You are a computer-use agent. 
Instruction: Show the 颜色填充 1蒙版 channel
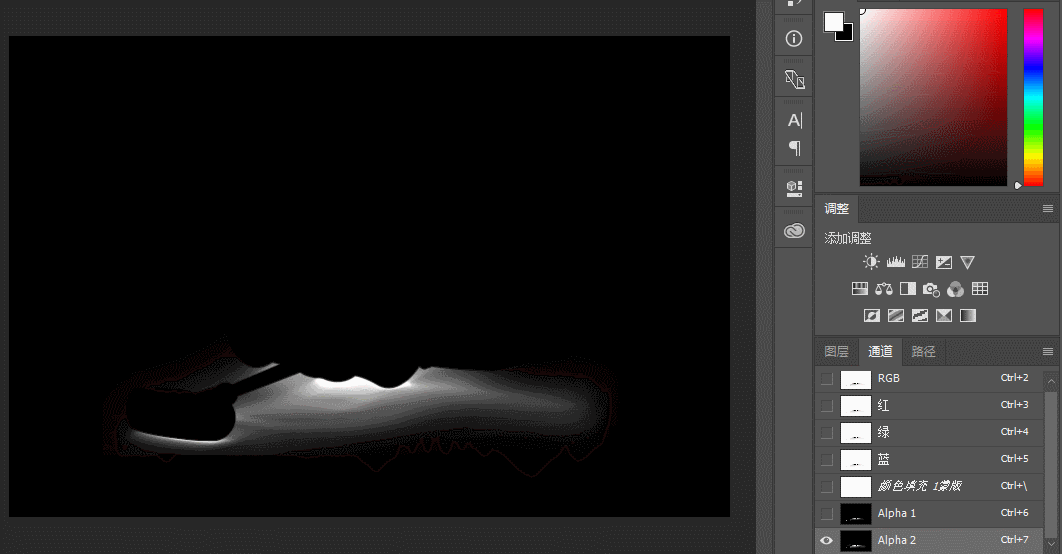(x=827, y=486)
